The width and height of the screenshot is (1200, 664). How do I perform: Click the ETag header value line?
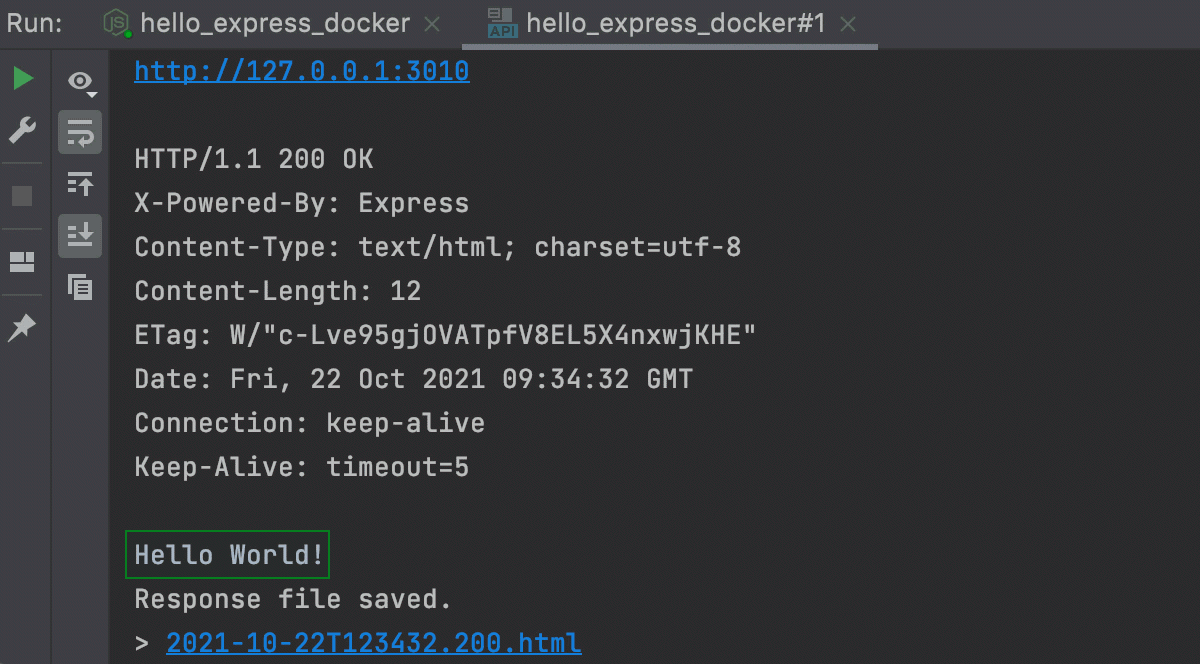point(444,335)
